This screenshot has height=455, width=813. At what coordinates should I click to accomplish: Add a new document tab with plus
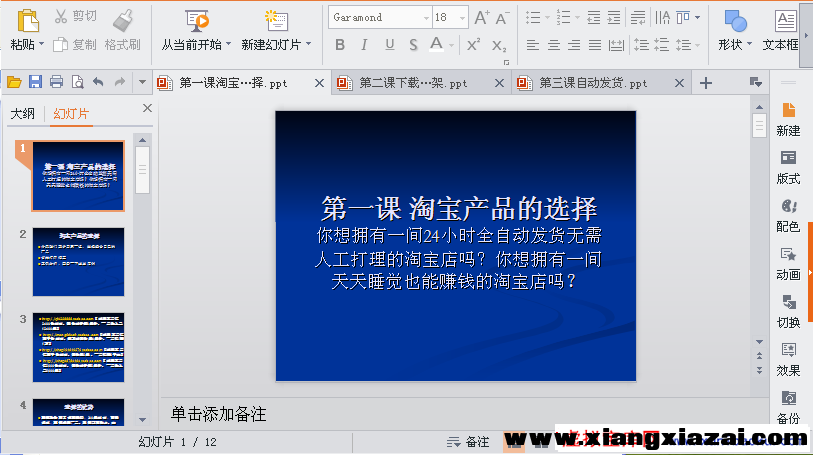(706, 83)
